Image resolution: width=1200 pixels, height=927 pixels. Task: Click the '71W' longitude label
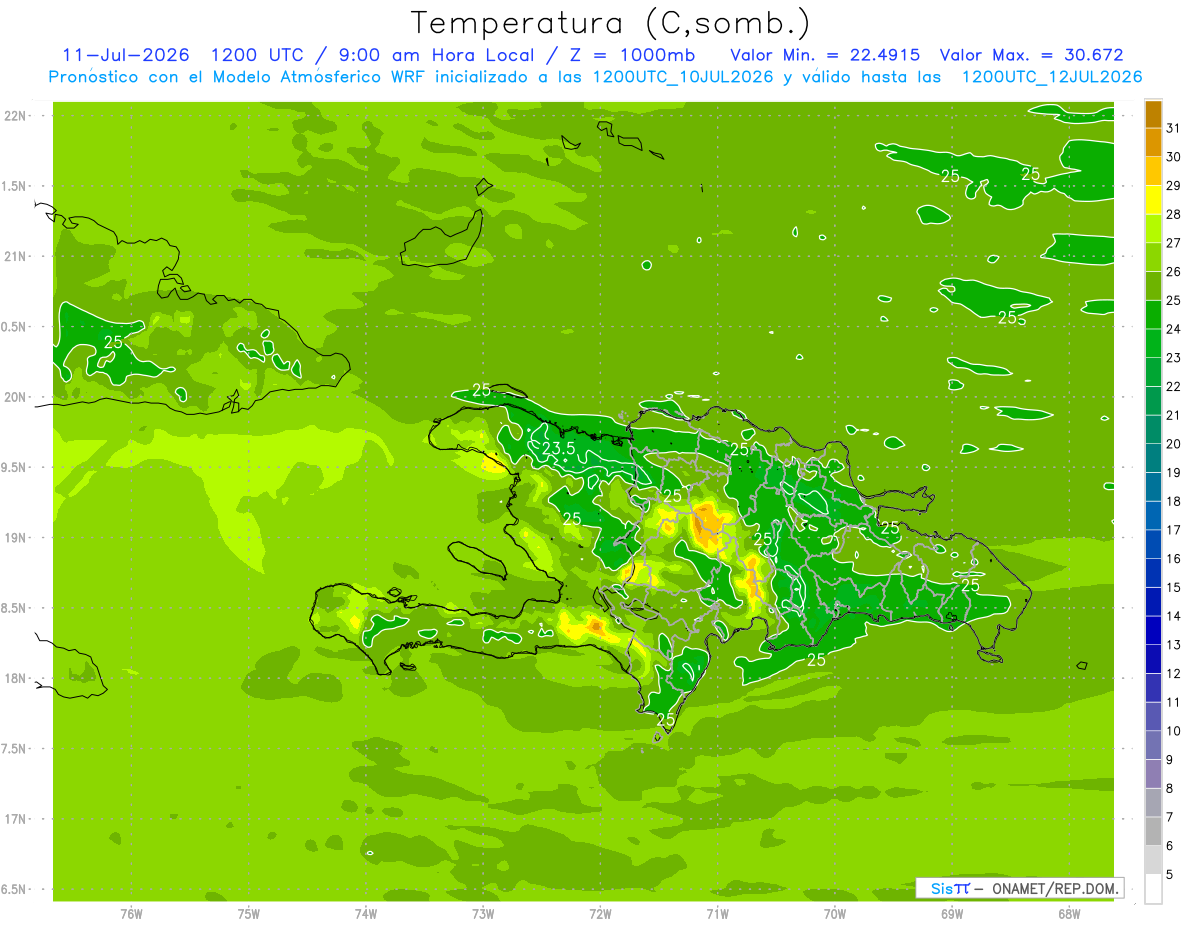[x=717, y=914]
